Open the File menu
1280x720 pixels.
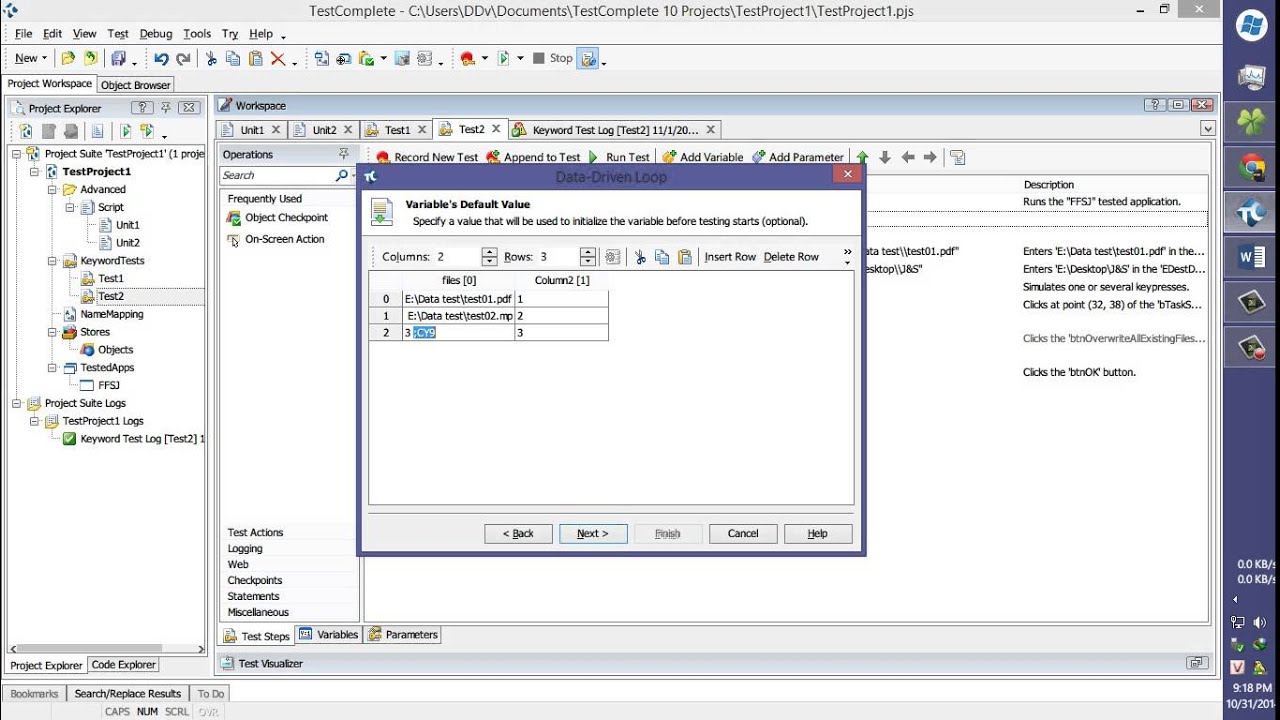coord(23,34)
